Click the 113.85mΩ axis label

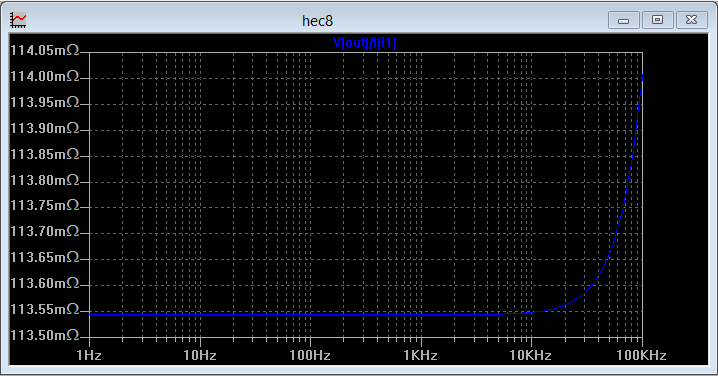(45, 154)
